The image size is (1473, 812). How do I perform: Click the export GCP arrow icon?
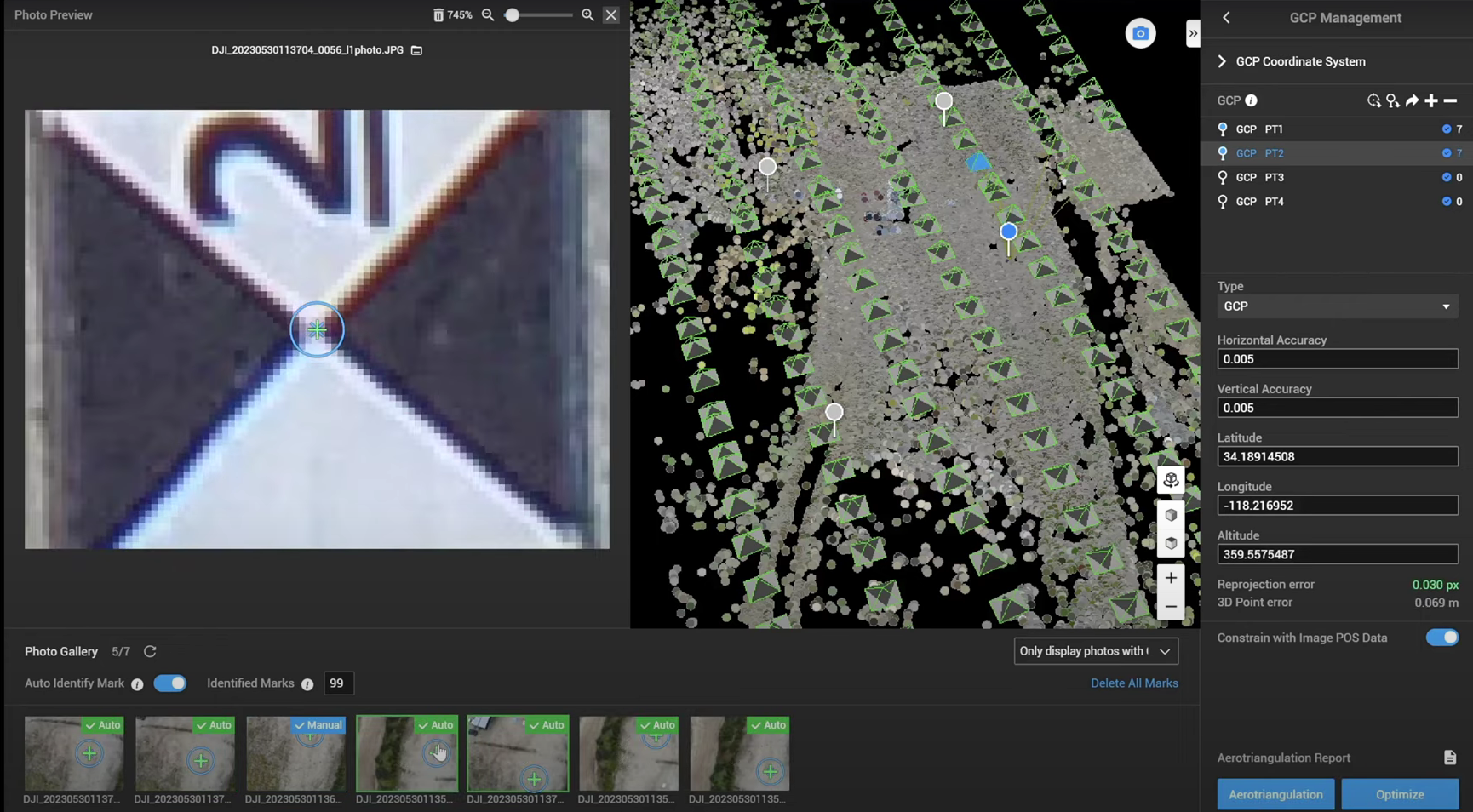tap(1412, 100)
